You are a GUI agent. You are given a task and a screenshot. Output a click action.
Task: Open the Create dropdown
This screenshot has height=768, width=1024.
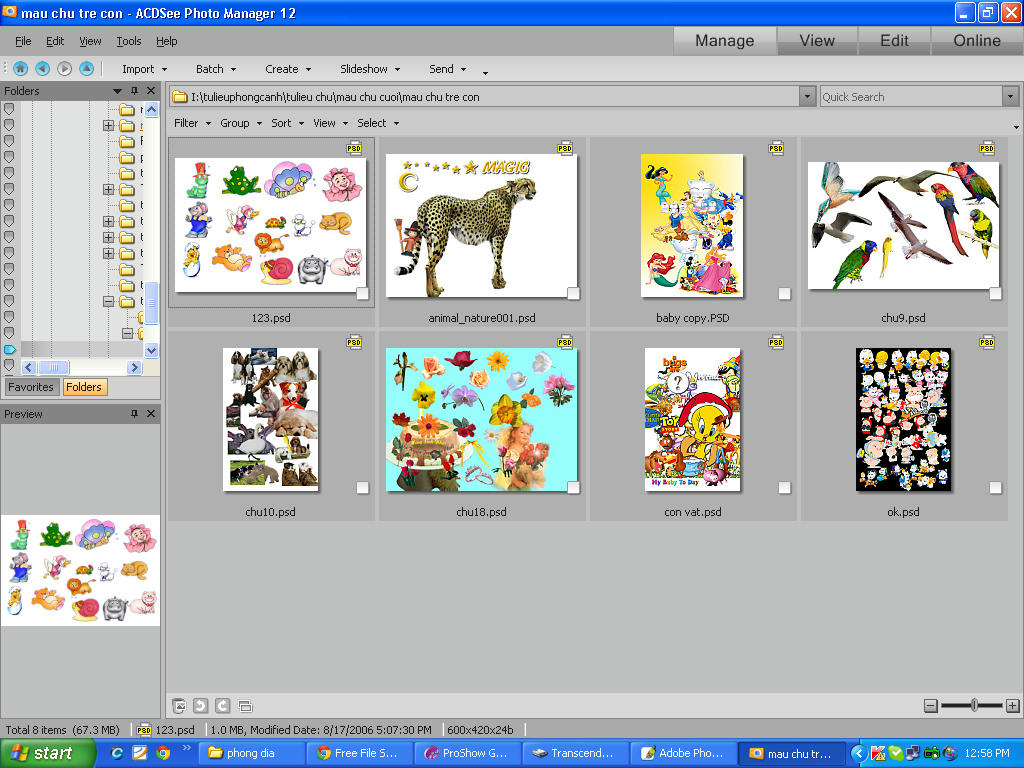[x=288, y=69]
